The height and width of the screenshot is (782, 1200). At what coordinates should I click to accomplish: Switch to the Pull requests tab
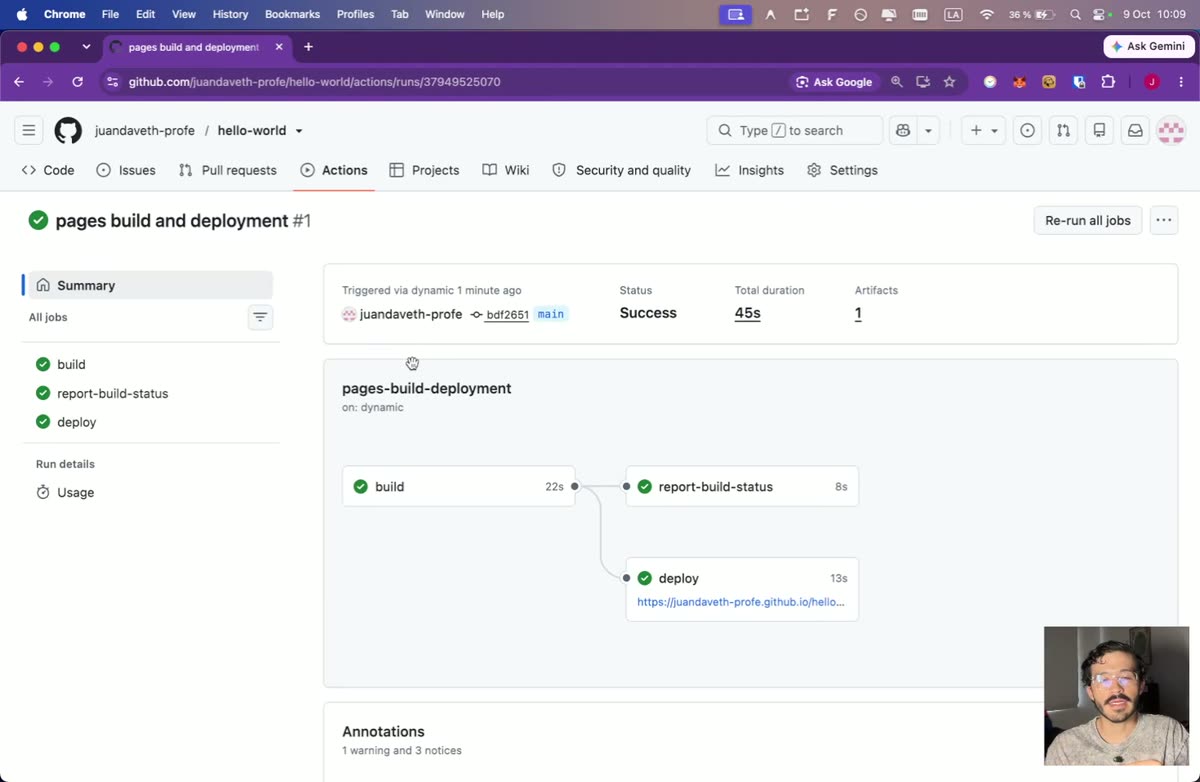(228, 170)
